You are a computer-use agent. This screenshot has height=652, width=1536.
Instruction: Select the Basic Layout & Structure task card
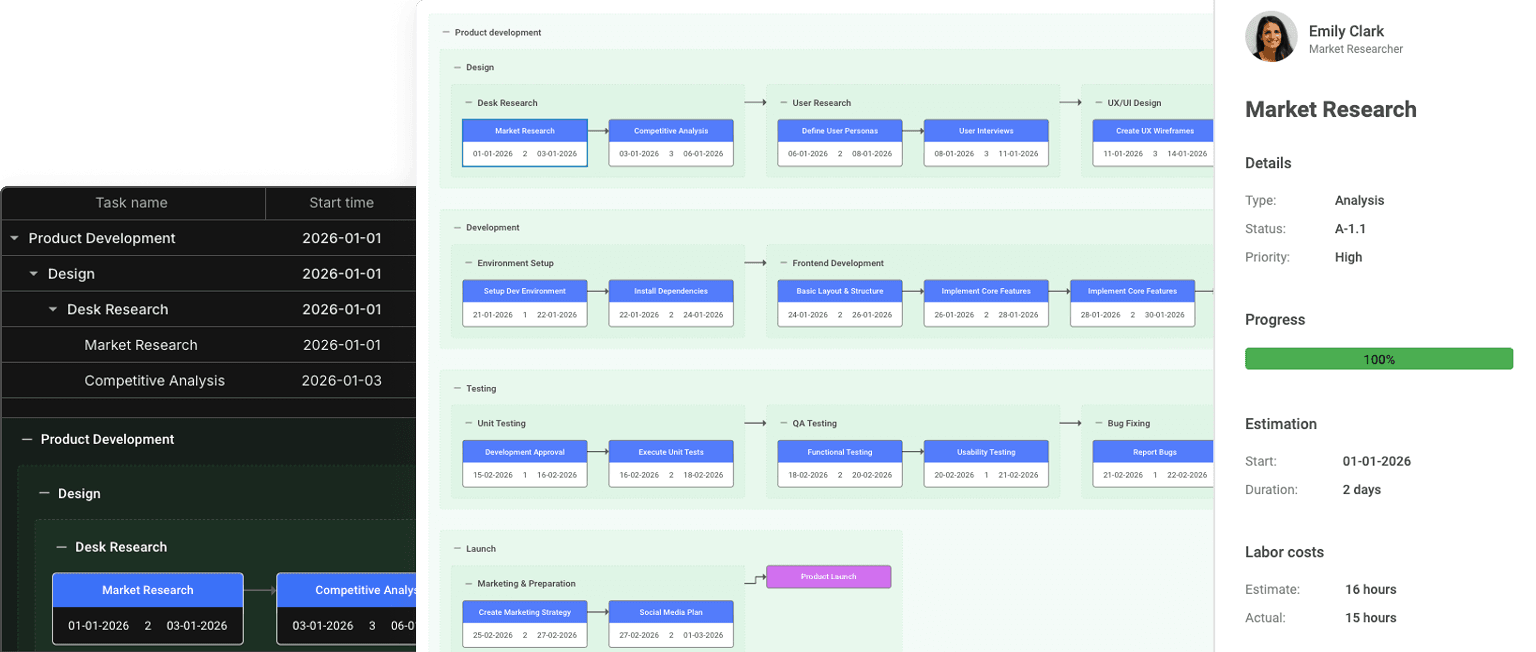tap(840, 303)
